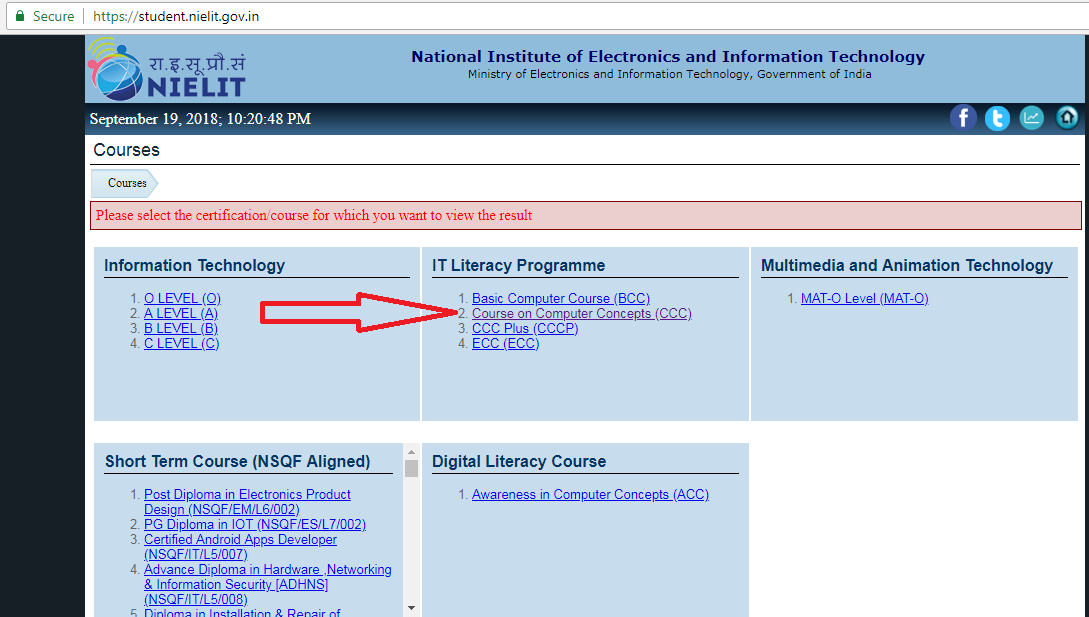Click the Short Term Course scrollbar thumb
The image size is (1089, 617).
tap(411, 468)
